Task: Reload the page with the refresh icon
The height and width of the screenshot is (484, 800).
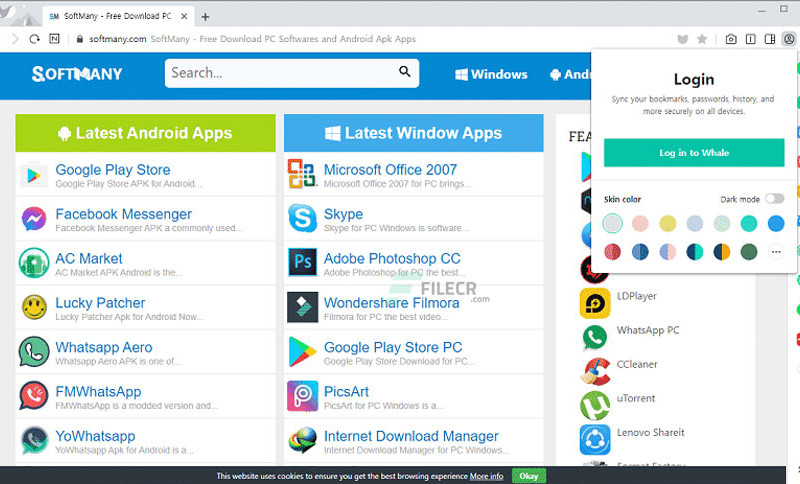Action: click(34, 39)
